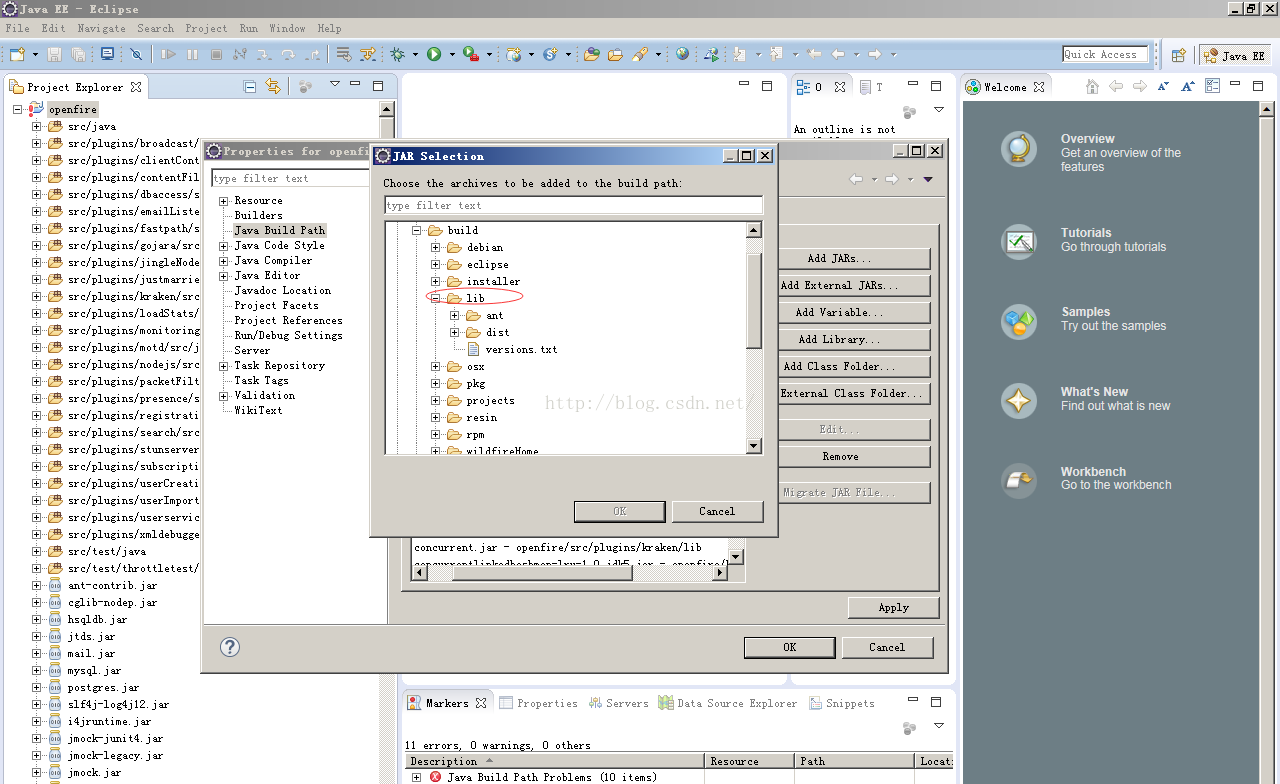Click OK in the Properties dialog

(x=789, y=647)
